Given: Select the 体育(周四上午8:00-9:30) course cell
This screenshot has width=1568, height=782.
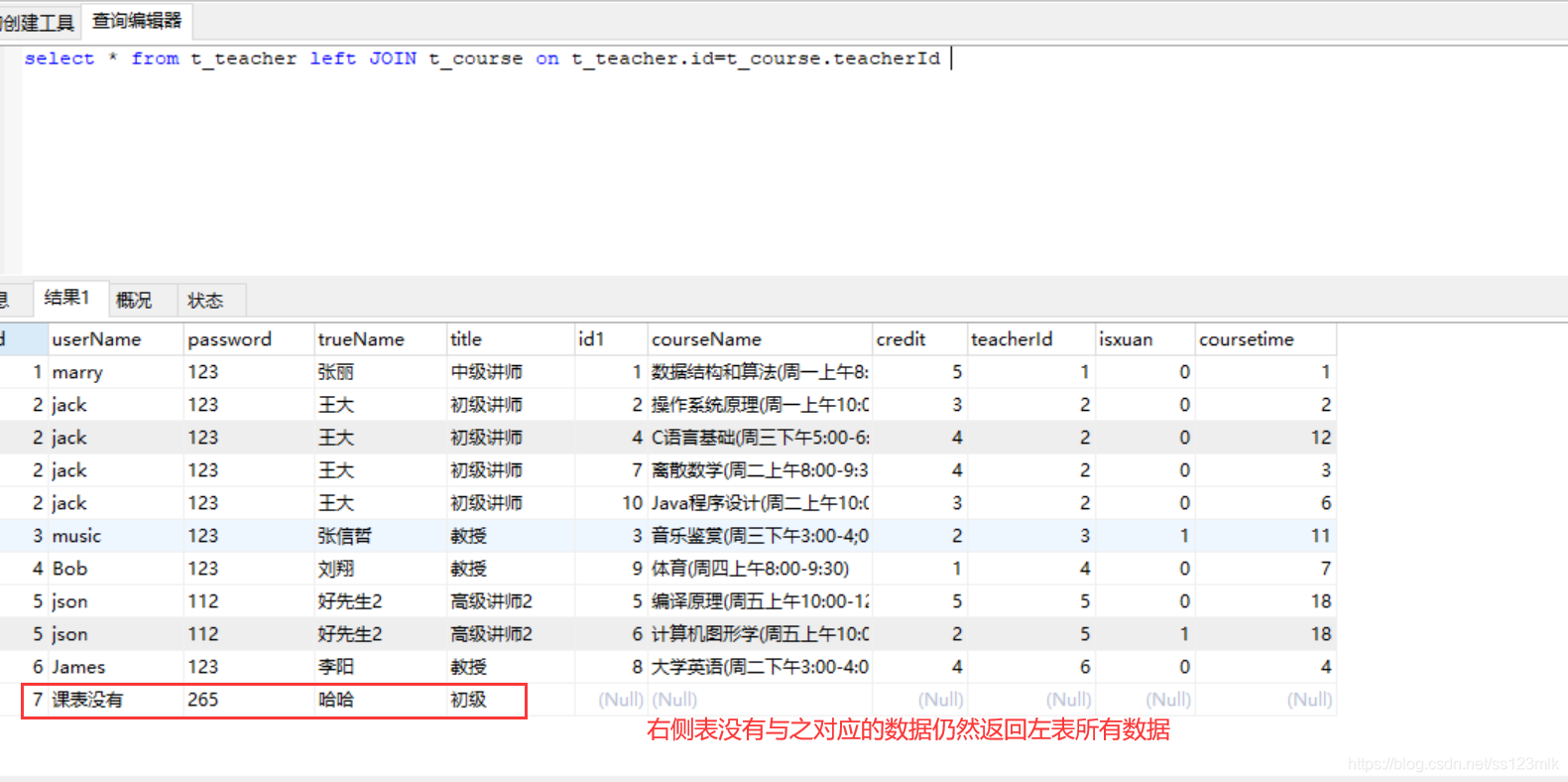Looking at the screenshot, I should [760, 569].
